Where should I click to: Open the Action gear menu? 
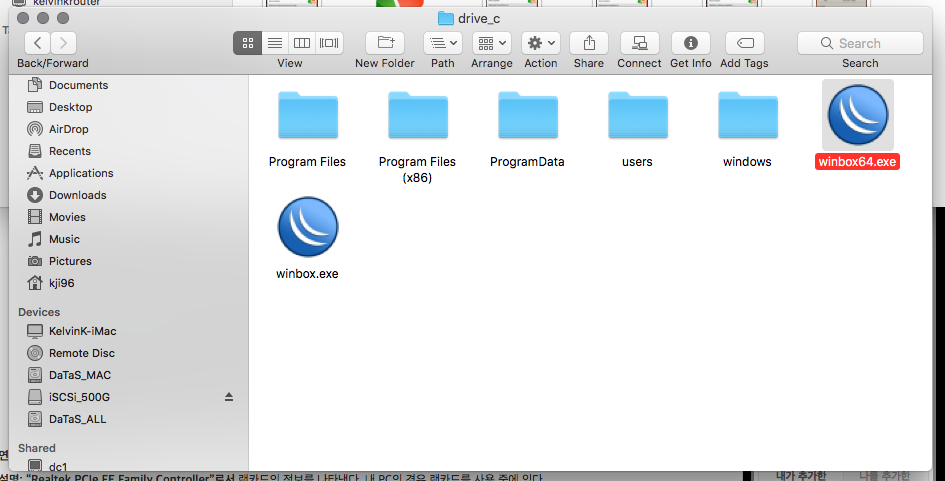coord(541,43)
